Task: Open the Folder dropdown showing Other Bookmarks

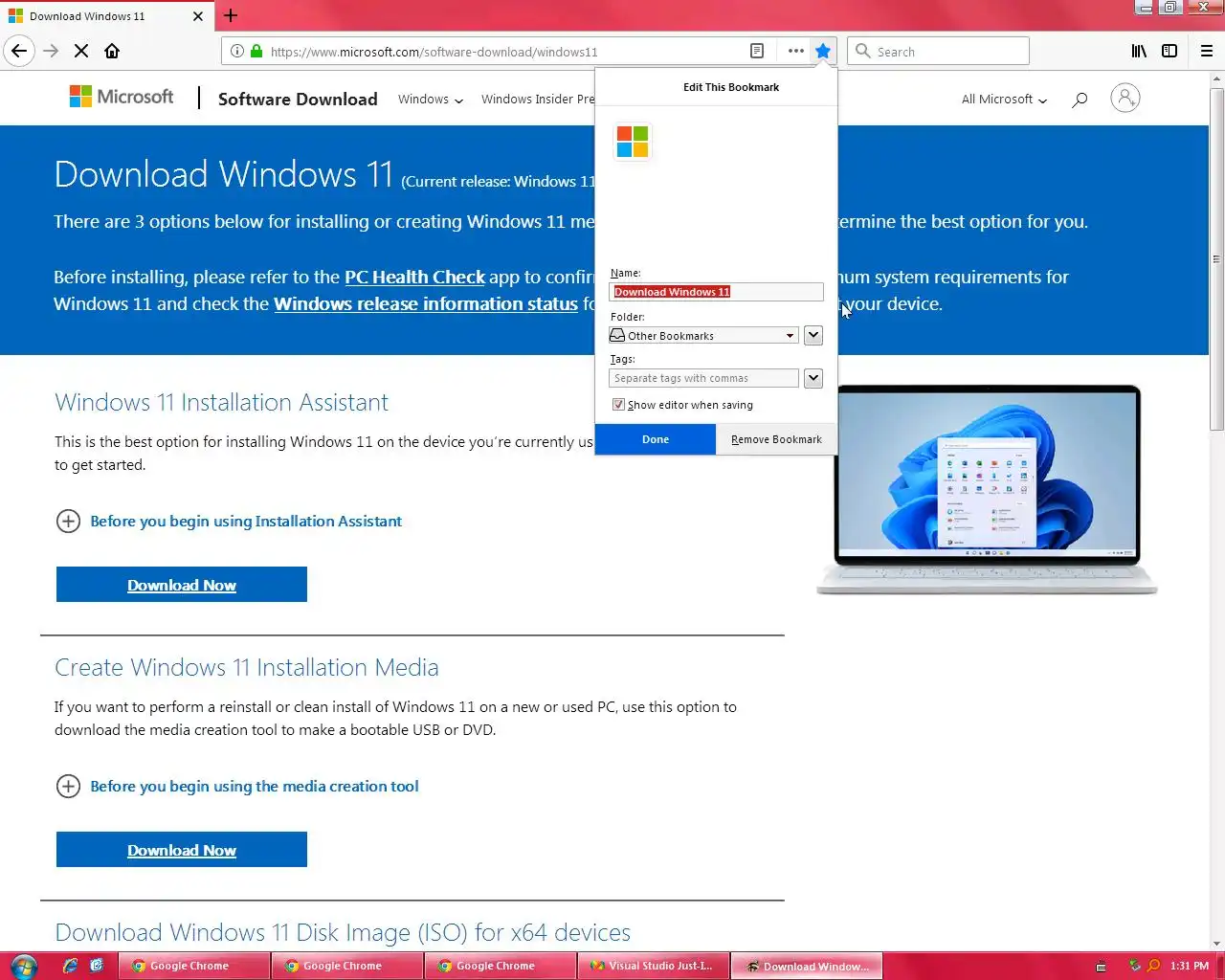Action: pyautogui.click(x=703, y=336)
